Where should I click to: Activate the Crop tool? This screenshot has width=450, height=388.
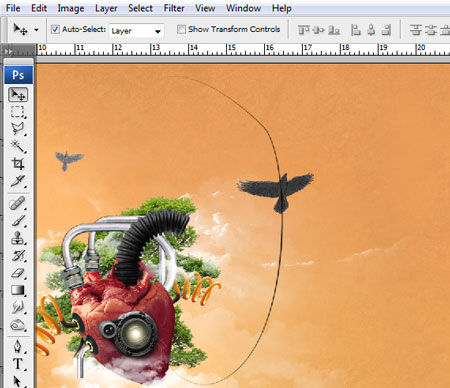pos(18,163)
